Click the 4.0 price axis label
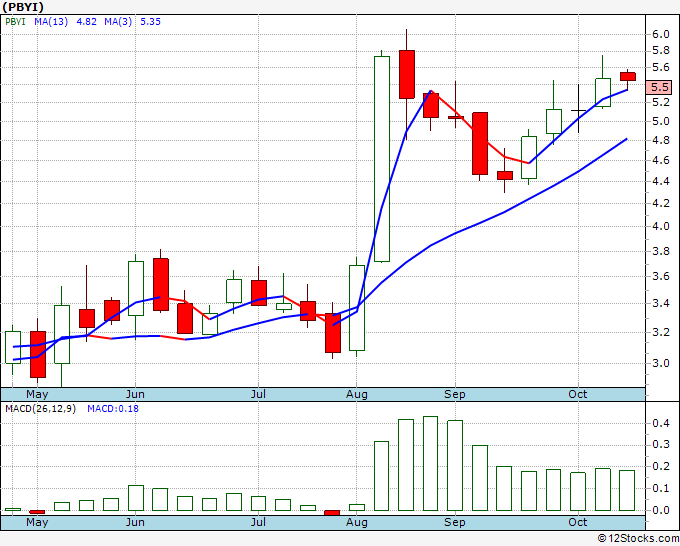 click(x=660, y=226)
